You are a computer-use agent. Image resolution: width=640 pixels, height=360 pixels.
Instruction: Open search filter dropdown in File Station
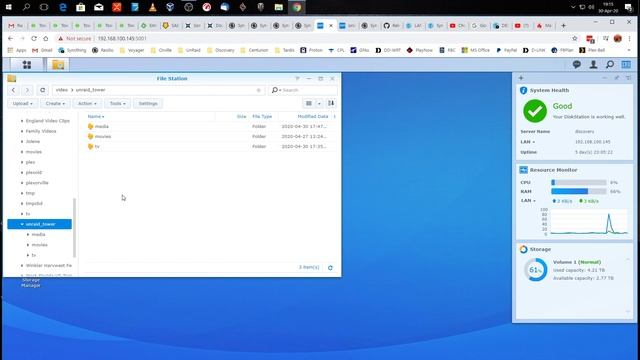(x=277, y=90)
